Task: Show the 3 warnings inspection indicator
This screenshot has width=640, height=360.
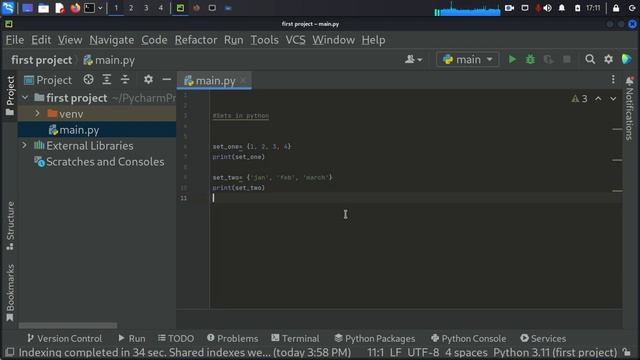Action: [x=579, y=99]
